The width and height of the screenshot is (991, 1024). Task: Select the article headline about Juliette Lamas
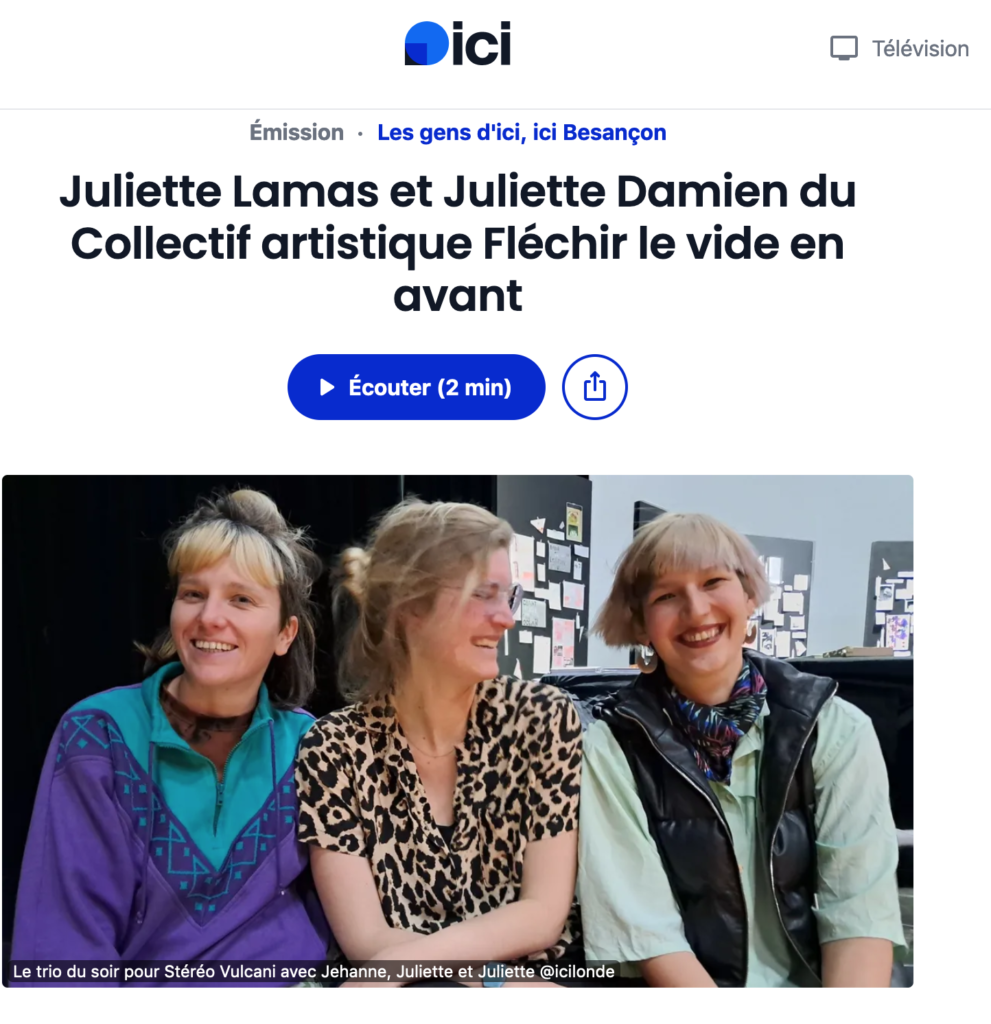point(457,243)
